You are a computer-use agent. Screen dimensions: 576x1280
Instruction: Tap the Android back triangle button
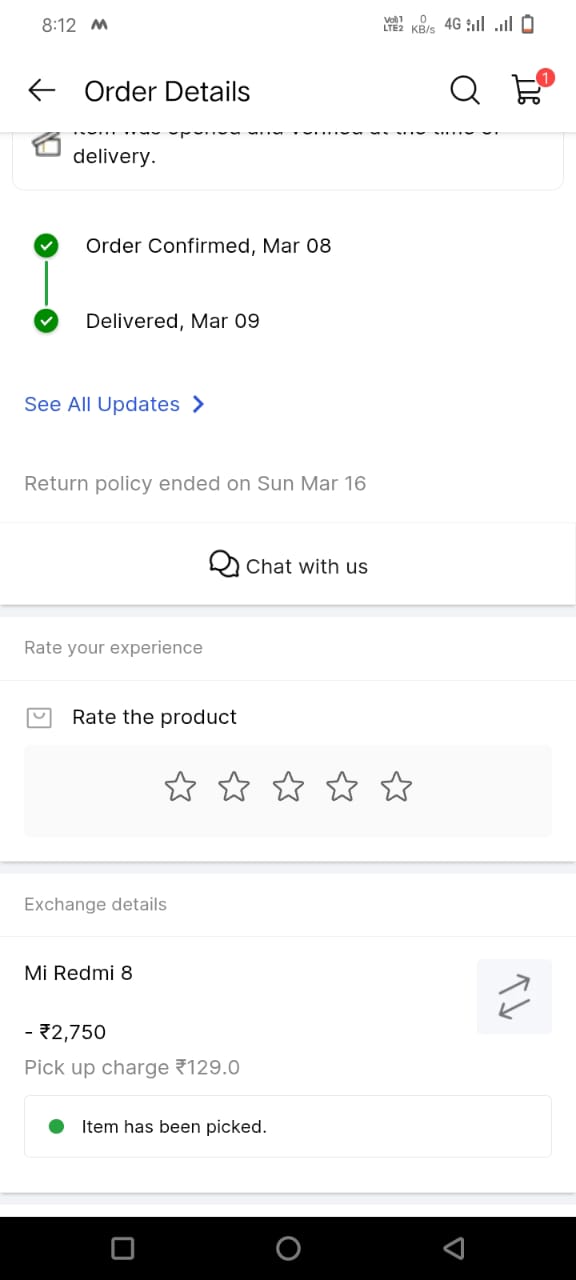(x=453, y=1247)
